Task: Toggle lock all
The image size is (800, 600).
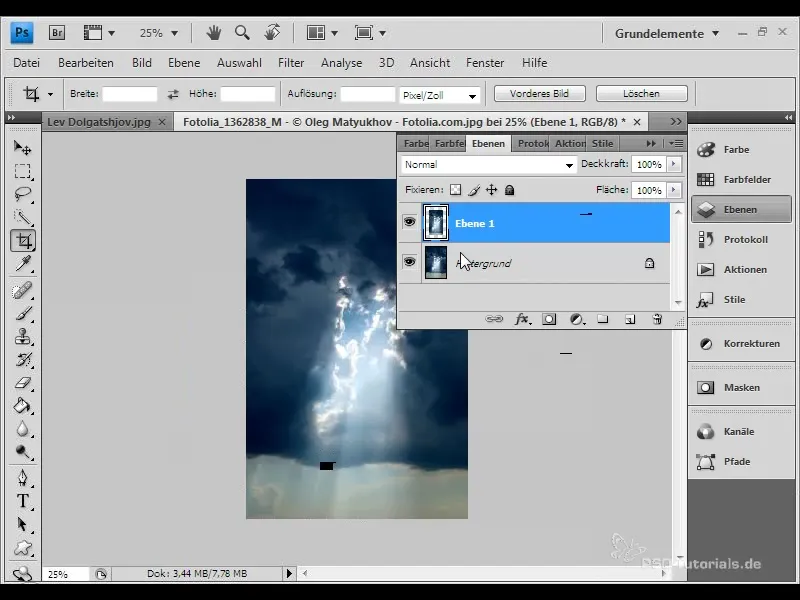Action: [x=509, y=190]
